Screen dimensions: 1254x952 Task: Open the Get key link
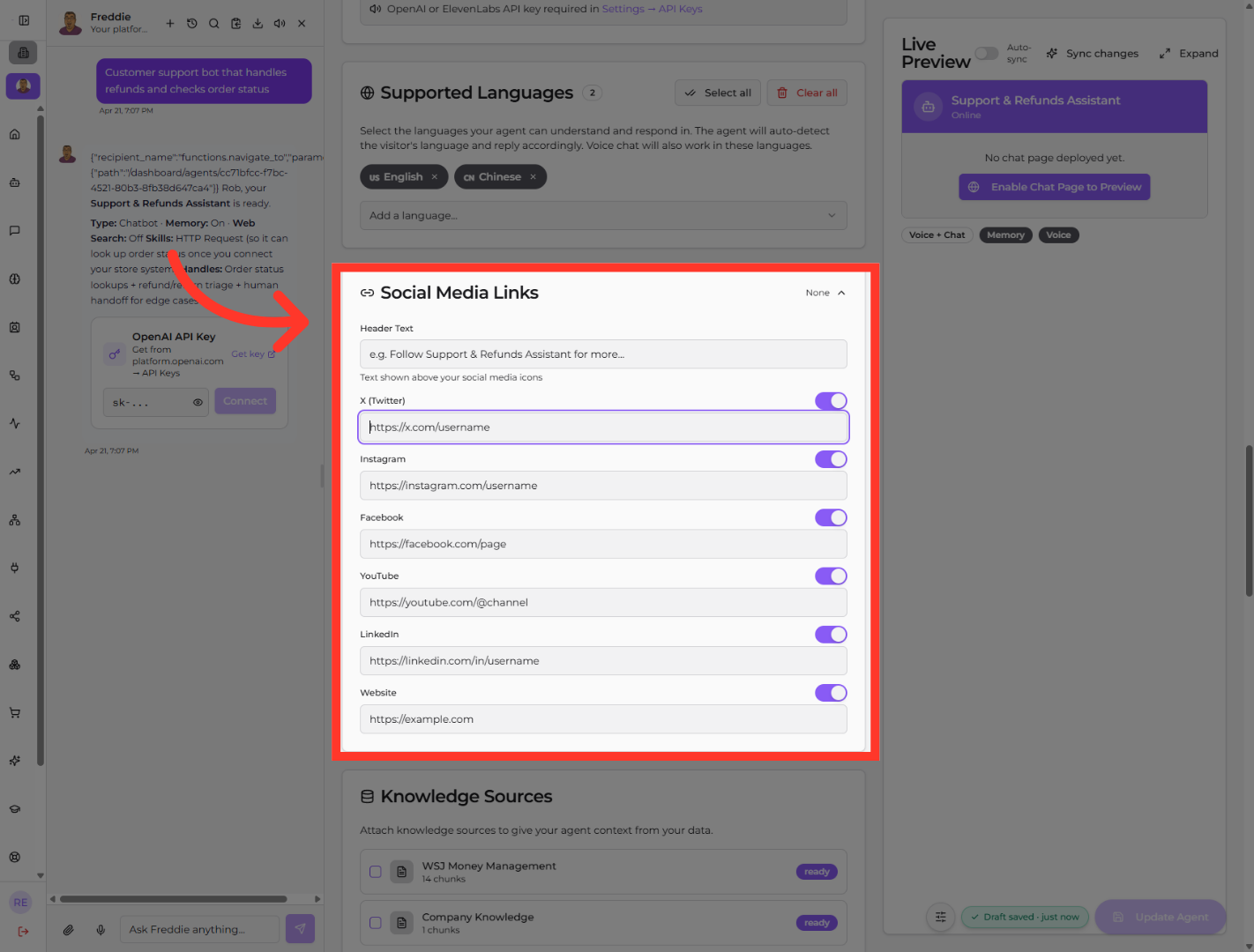253,354
